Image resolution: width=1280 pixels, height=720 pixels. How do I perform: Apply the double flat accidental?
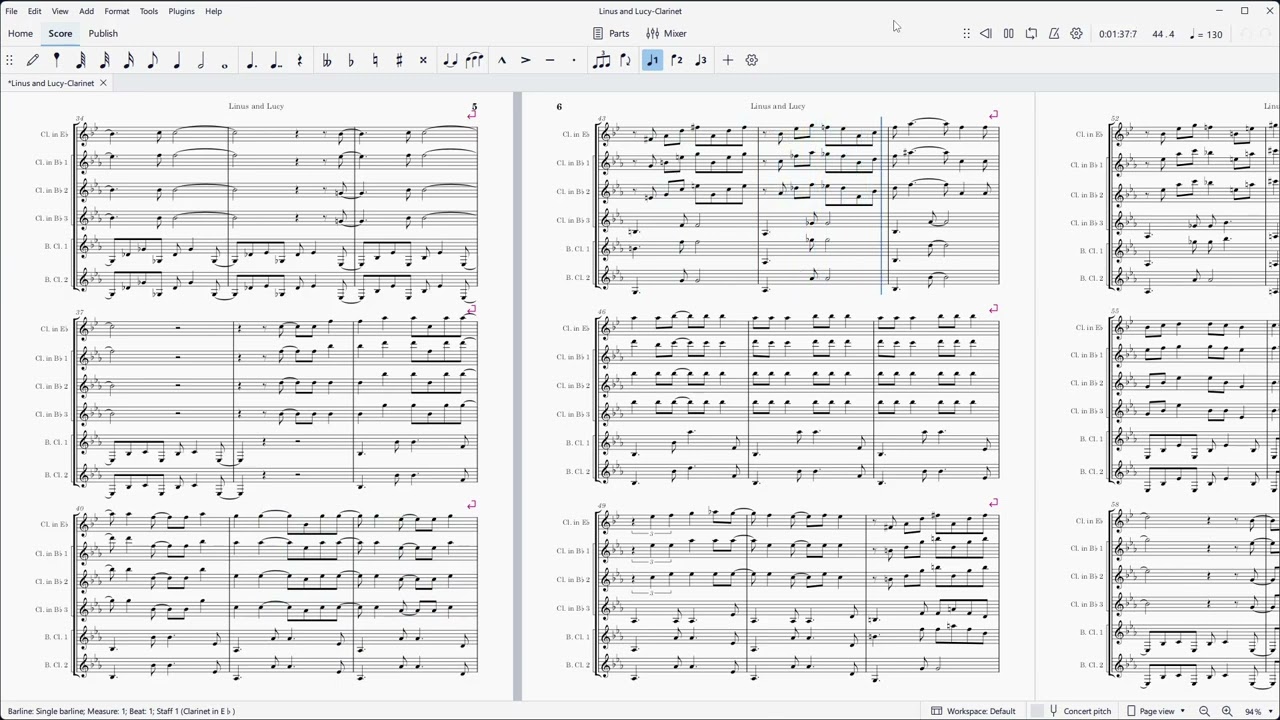click(x=326, y=60)
